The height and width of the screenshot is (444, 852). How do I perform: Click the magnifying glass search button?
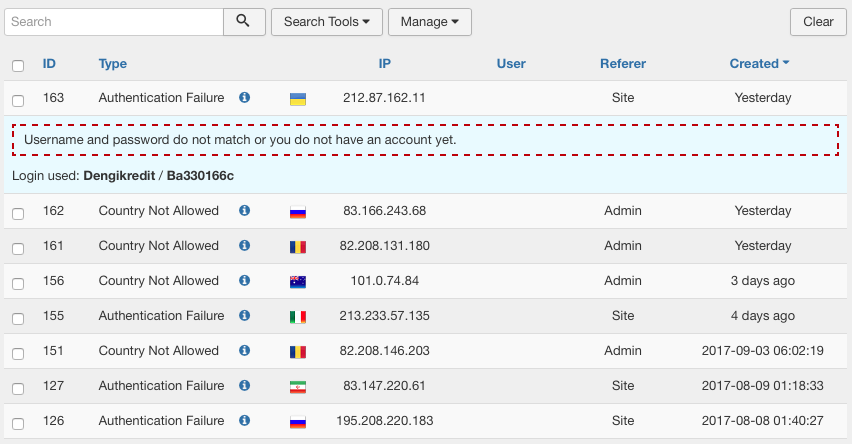click(x=243, y=22)
